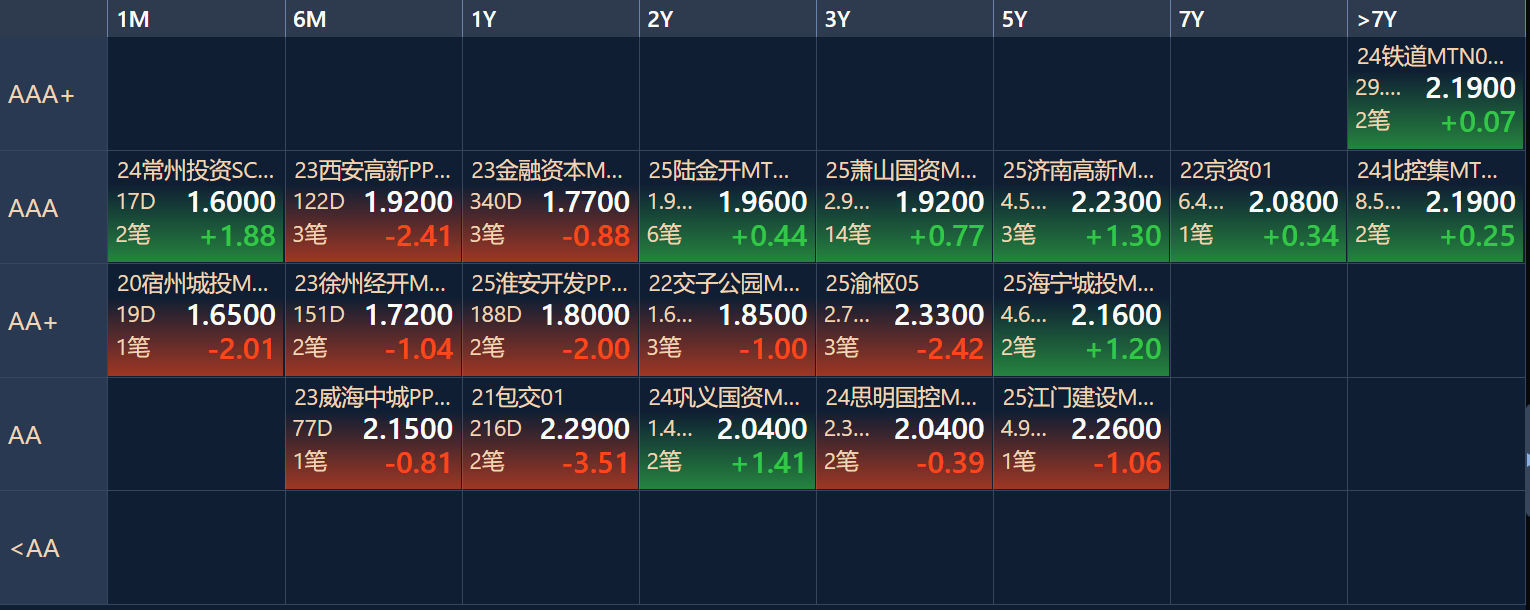The image size is (1530, 610).
Task: Select the 21包交01 bond tile
Action: coord(550,434)
